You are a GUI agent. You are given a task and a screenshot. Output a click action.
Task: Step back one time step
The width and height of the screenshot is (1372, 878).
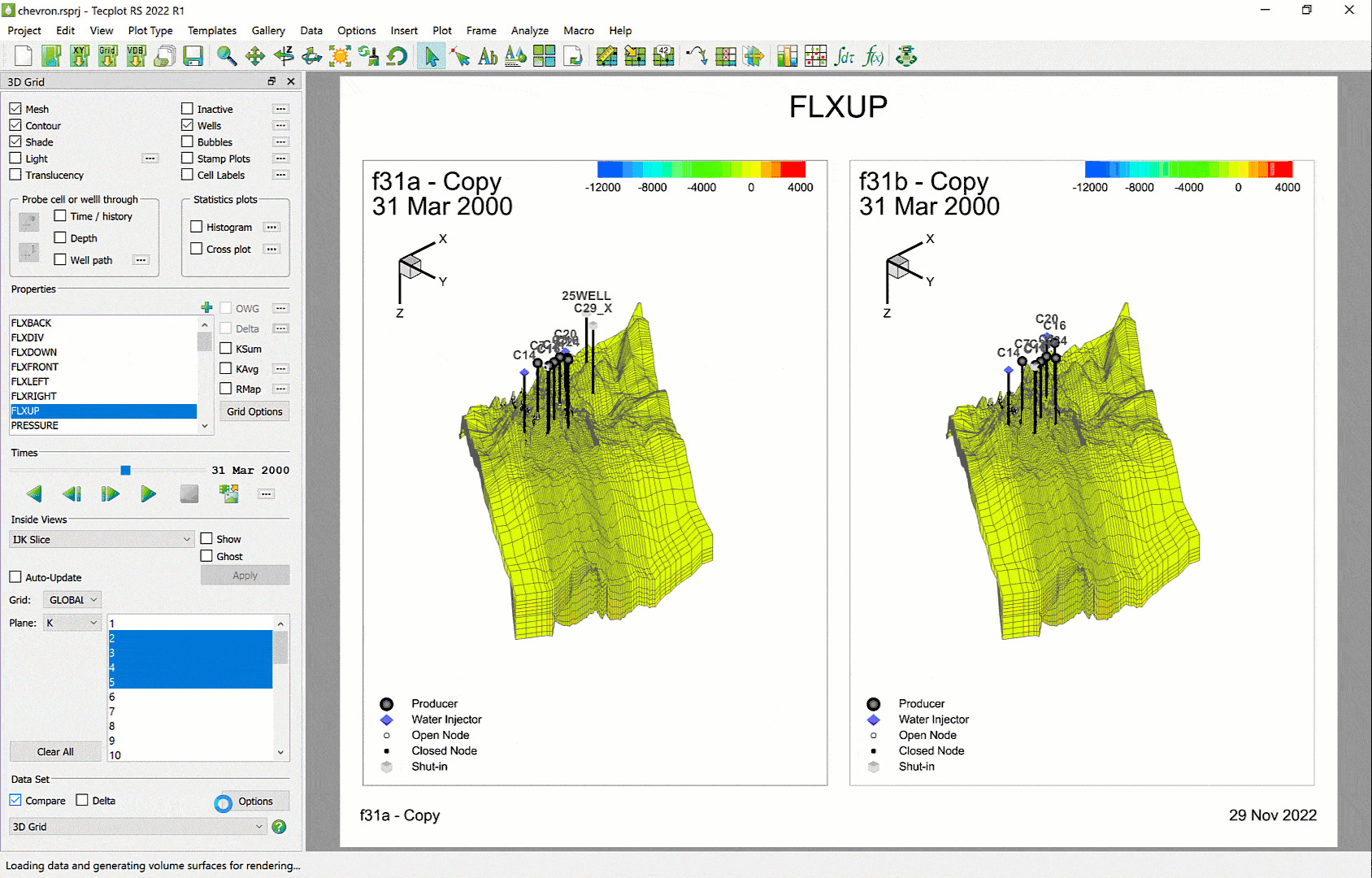72,493
